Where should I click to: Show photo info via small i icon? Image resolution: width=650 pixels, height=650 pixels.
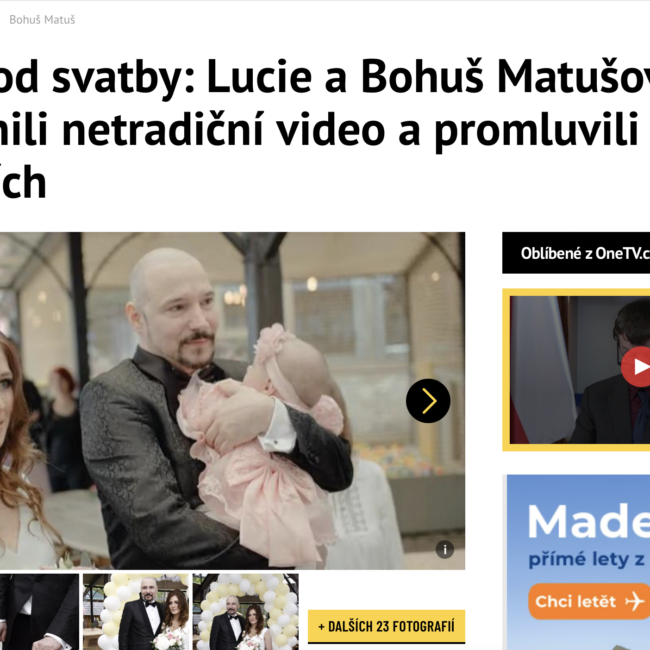point(445,550)
